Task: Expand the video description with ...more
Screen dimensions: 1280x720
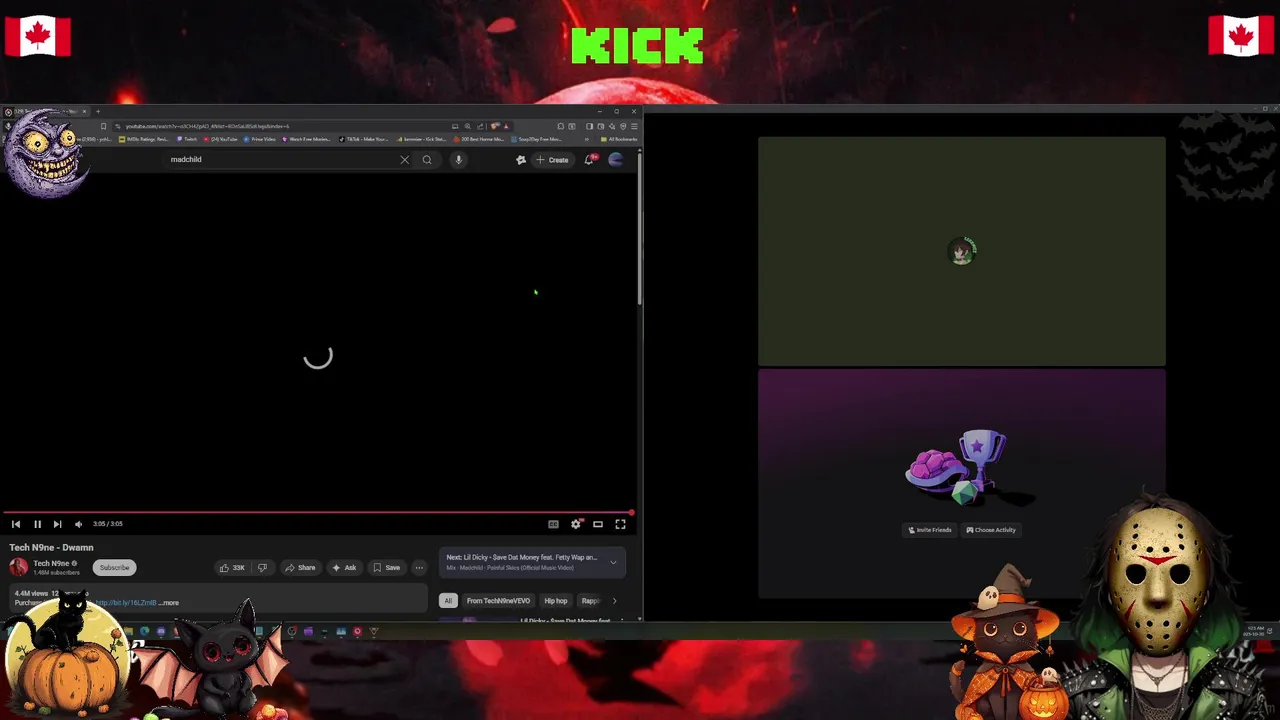Action: point(169,603)
